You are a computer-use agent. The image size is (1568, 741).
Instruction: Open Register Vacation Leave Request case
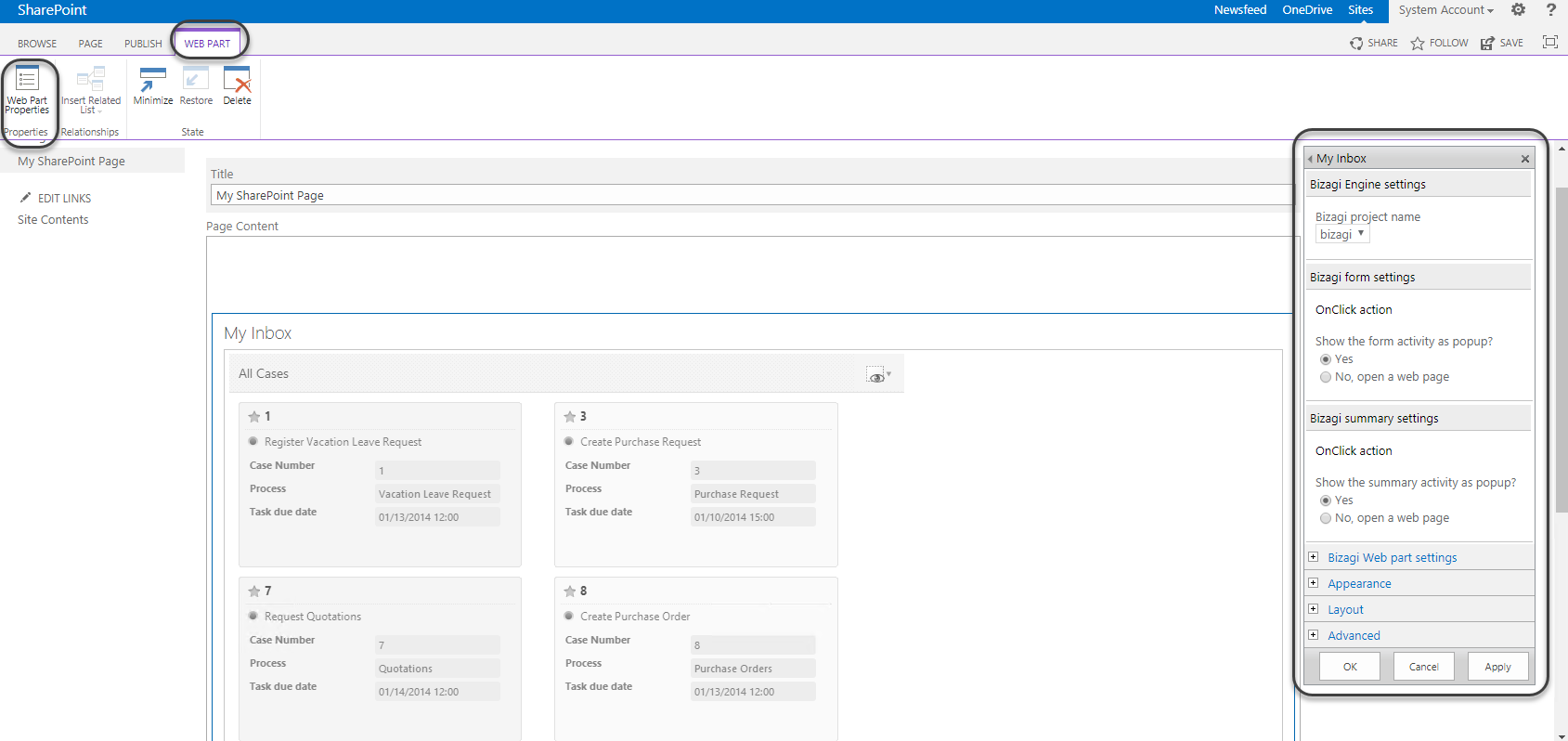click(x=343, y=442)
